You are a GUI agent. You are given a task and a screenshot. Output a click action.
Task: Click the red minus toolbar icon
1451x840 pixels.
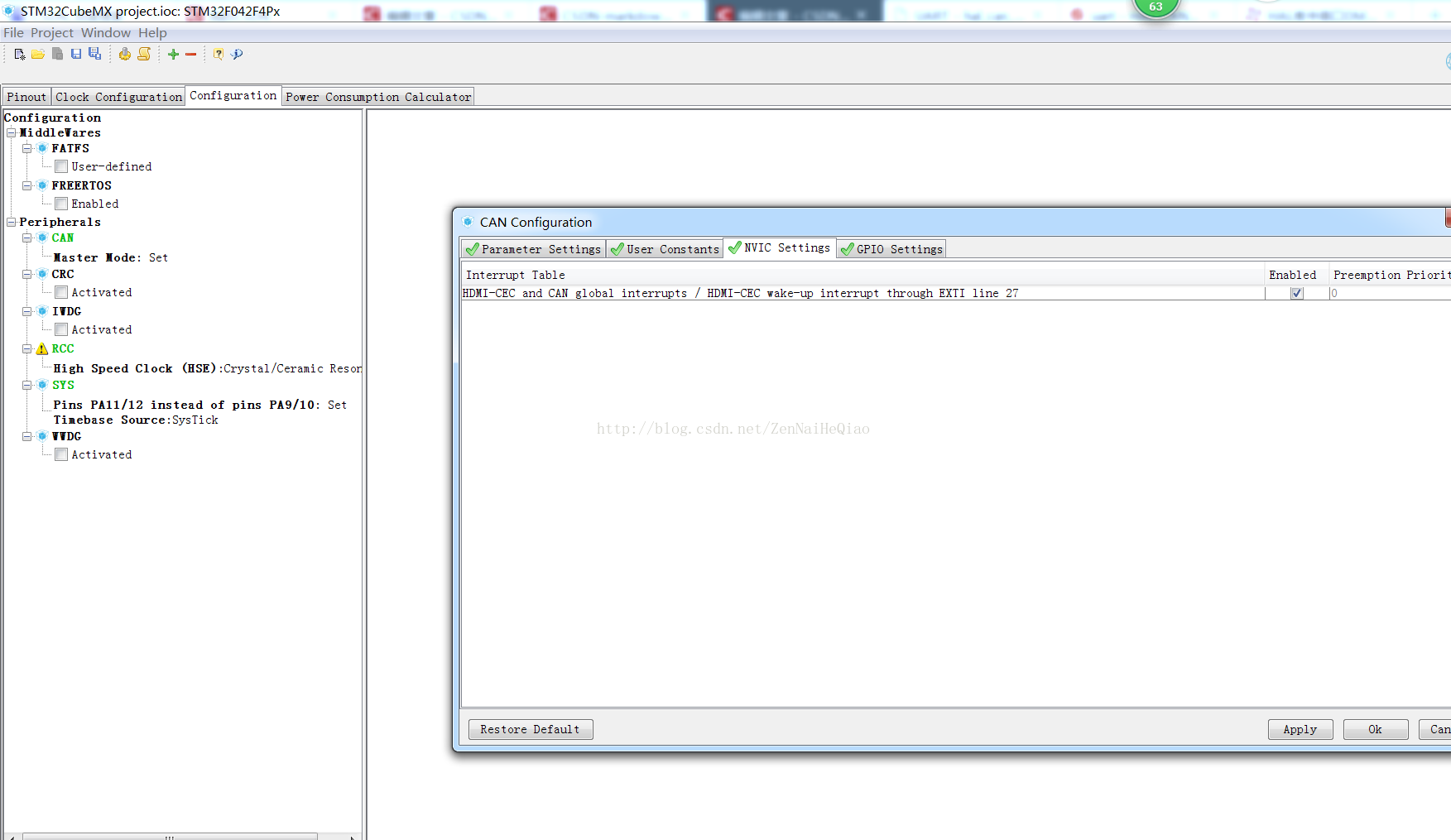(x=191, y=55)
